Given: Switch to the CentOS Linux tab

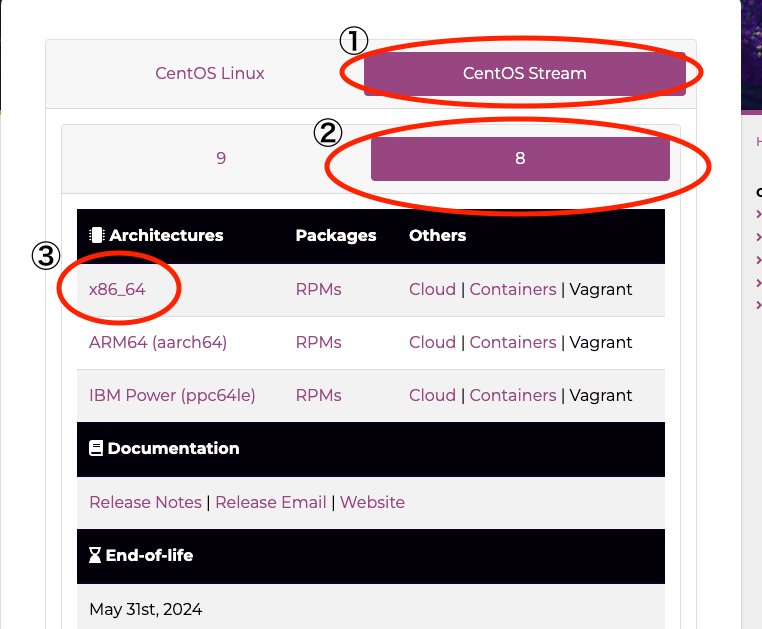Looking at the screenshot, I should click(210, 73).
